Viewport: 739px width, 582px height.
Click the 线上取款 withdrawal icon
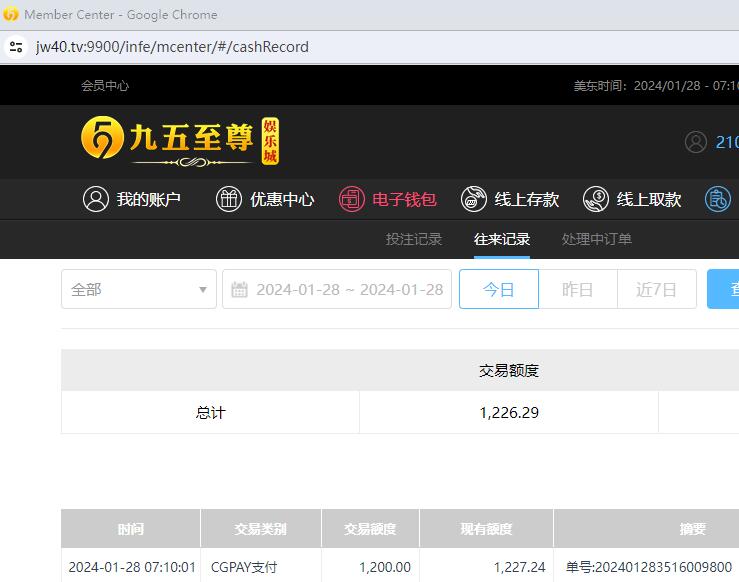pyautogui.click(x=596, y=199)
